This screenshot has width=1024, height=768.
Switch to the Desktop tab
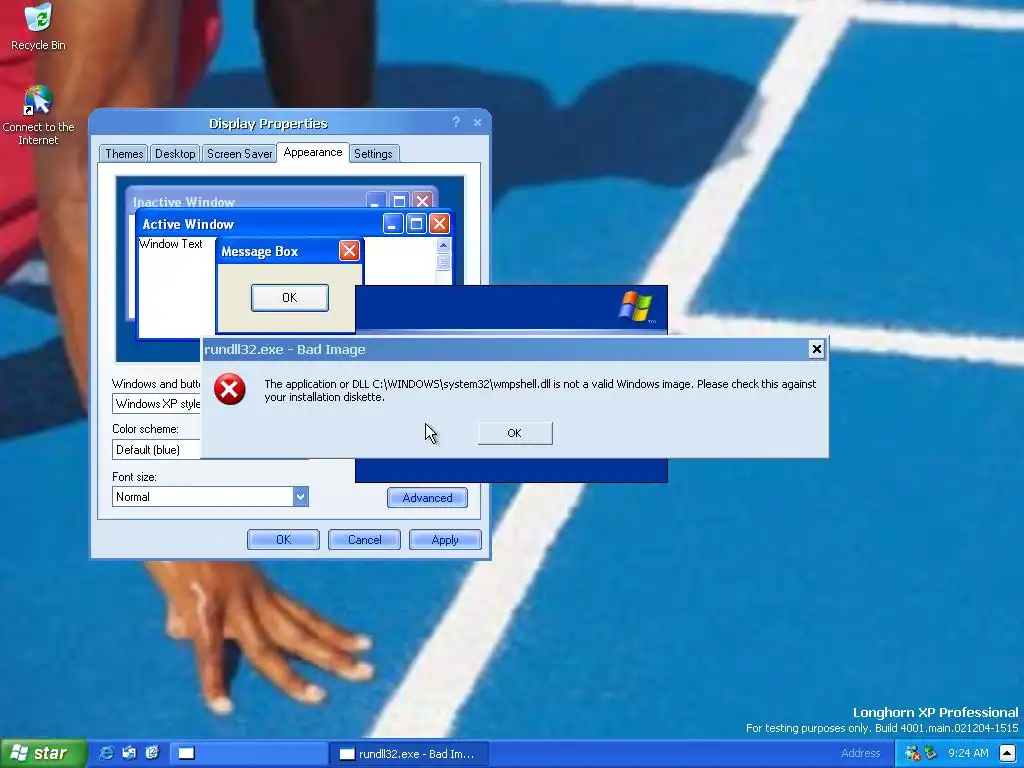click(x=175, y=153)
